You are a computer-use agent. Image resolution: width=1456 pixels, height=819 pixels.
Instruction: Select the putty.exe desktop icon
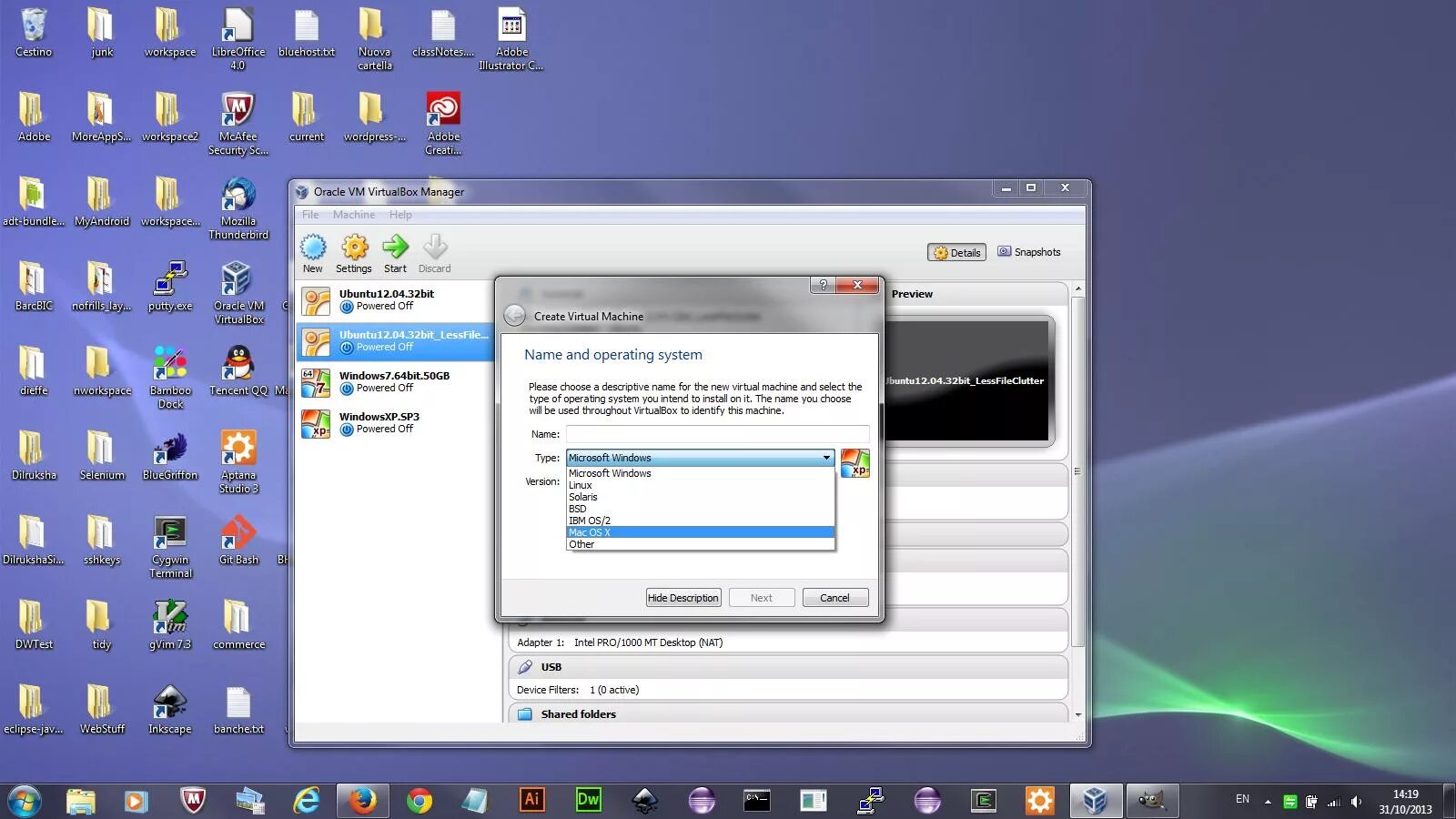click(170, 287)
